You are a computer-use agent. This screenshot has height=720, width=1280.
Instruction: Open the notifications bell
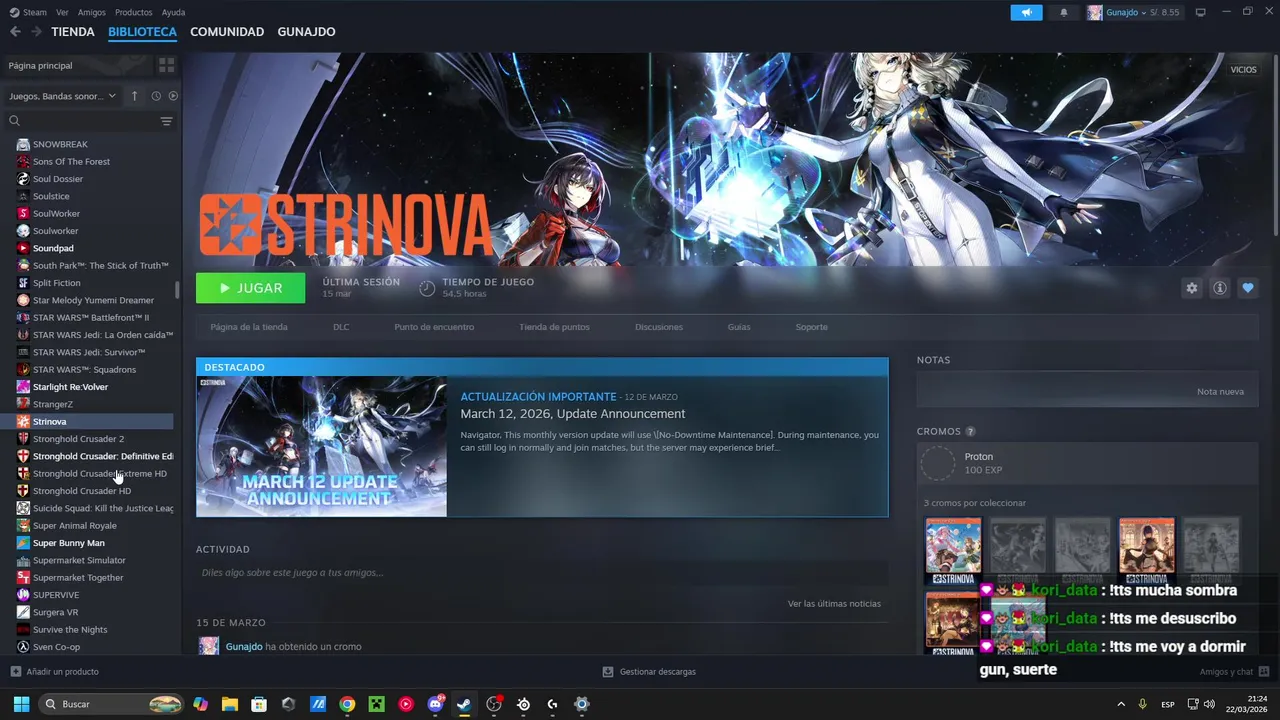[1064, 12]
